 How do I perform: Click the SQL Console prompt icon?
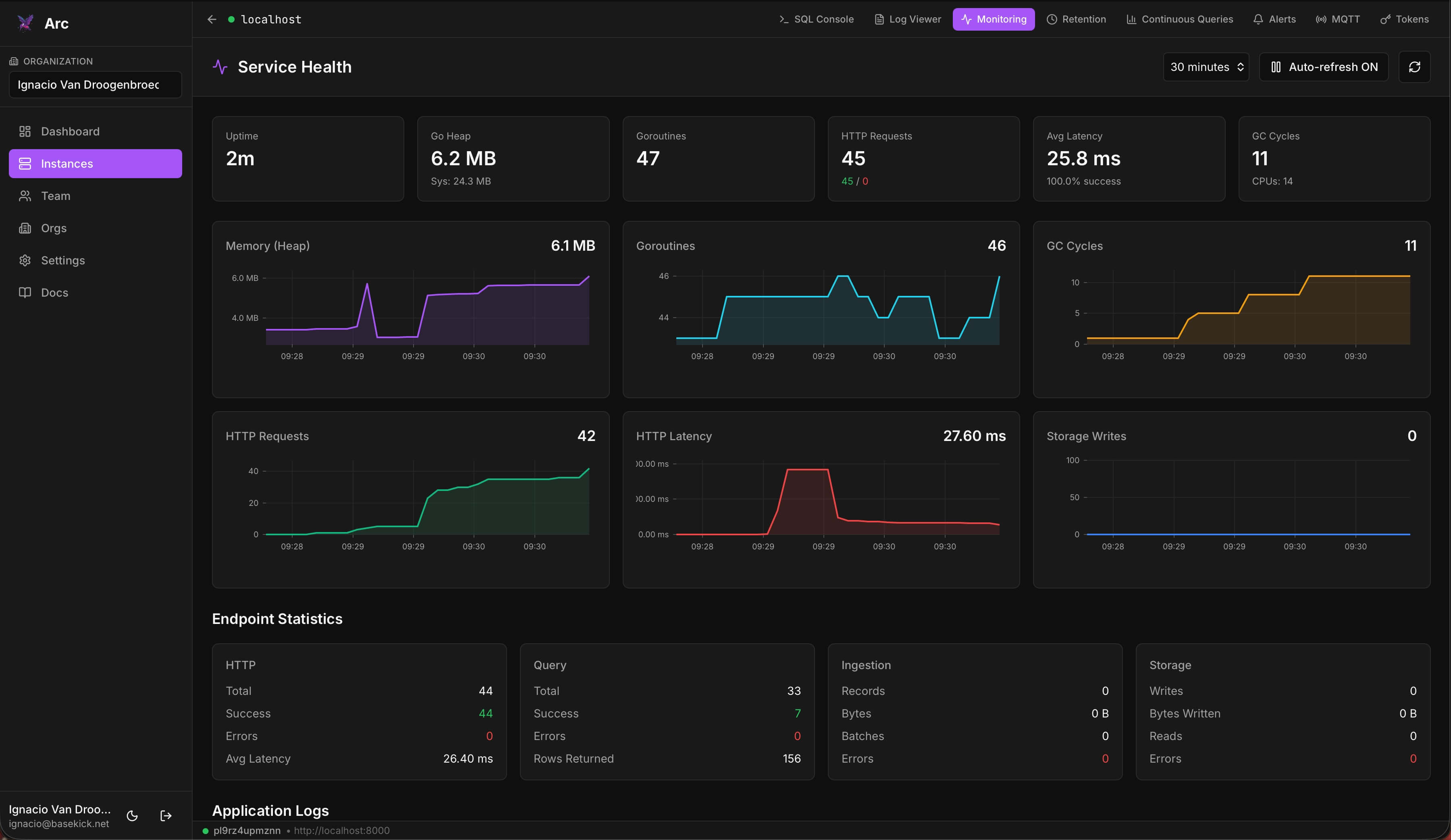(x=784, y=20)
